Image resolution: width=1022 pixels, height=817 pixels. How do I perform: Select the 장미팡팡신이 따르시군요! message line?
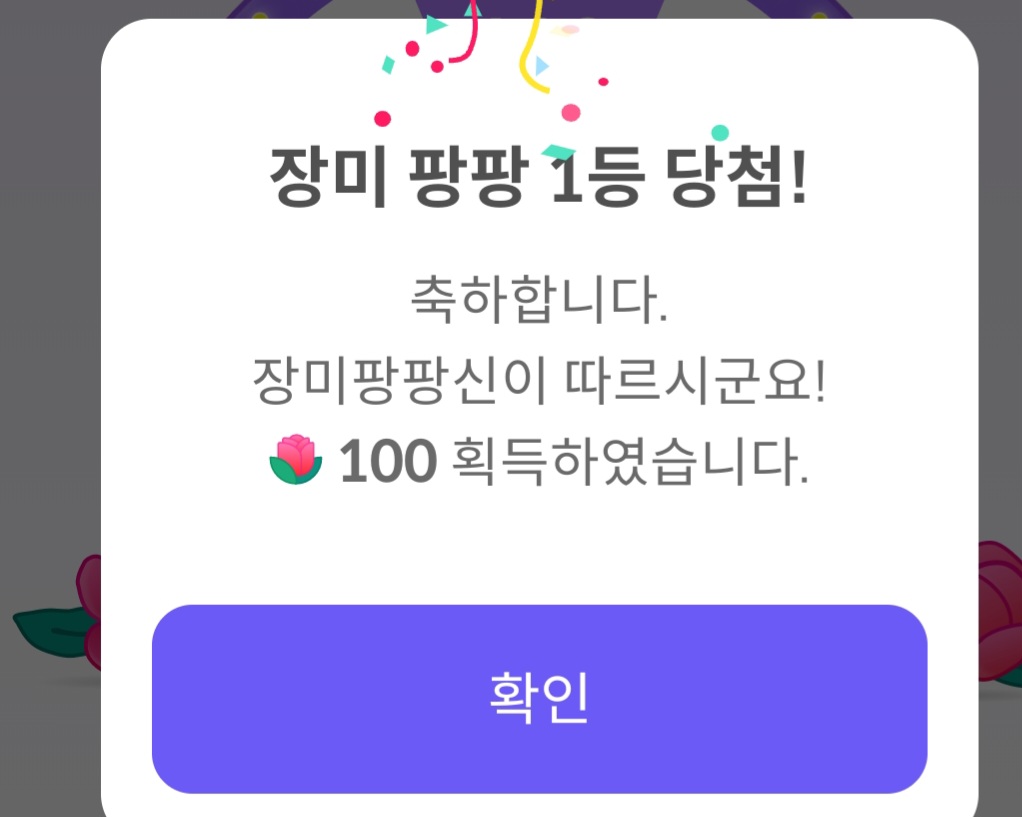[x=538, y=382]
